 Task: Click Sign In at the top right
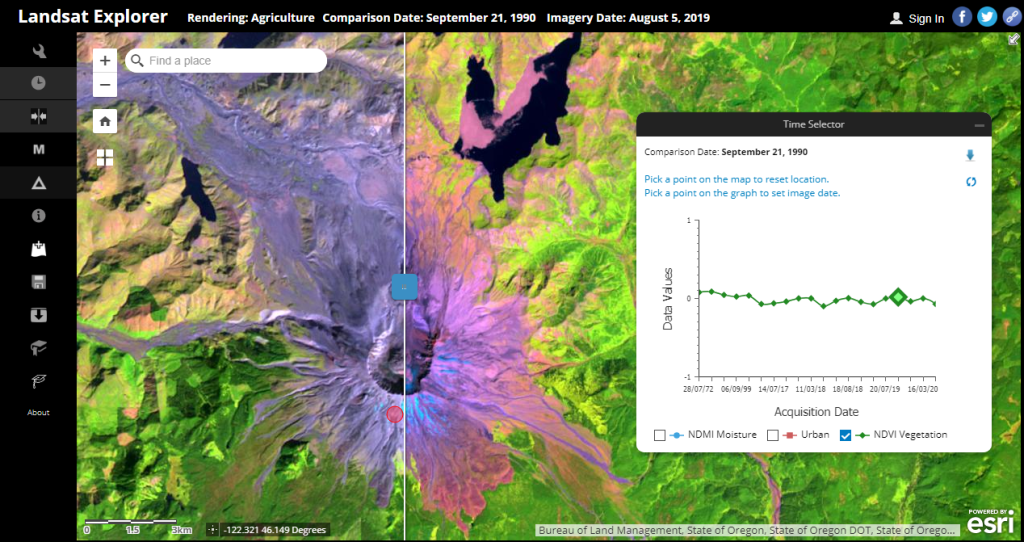click(917, 18)
